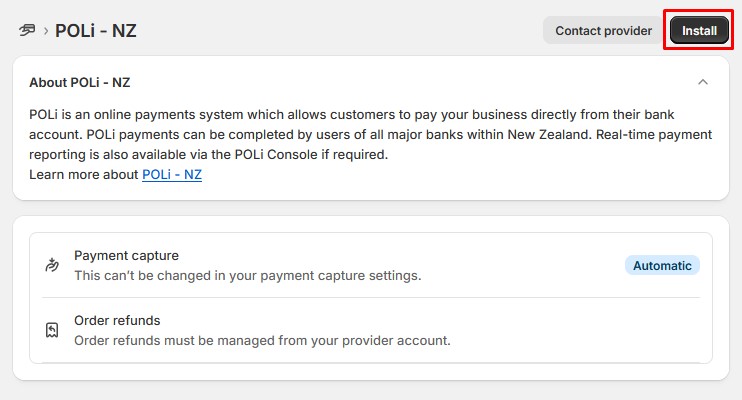Click the Order refunds receipt icon
Viewport: 742px width, 400px height.
[x=53, y=330]
